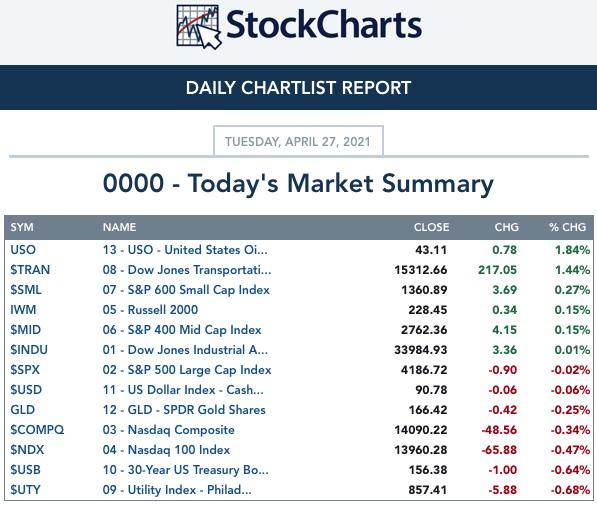Open the USO symbol link
The height and width of the screenshot is (505, 597).
[23, 250]
